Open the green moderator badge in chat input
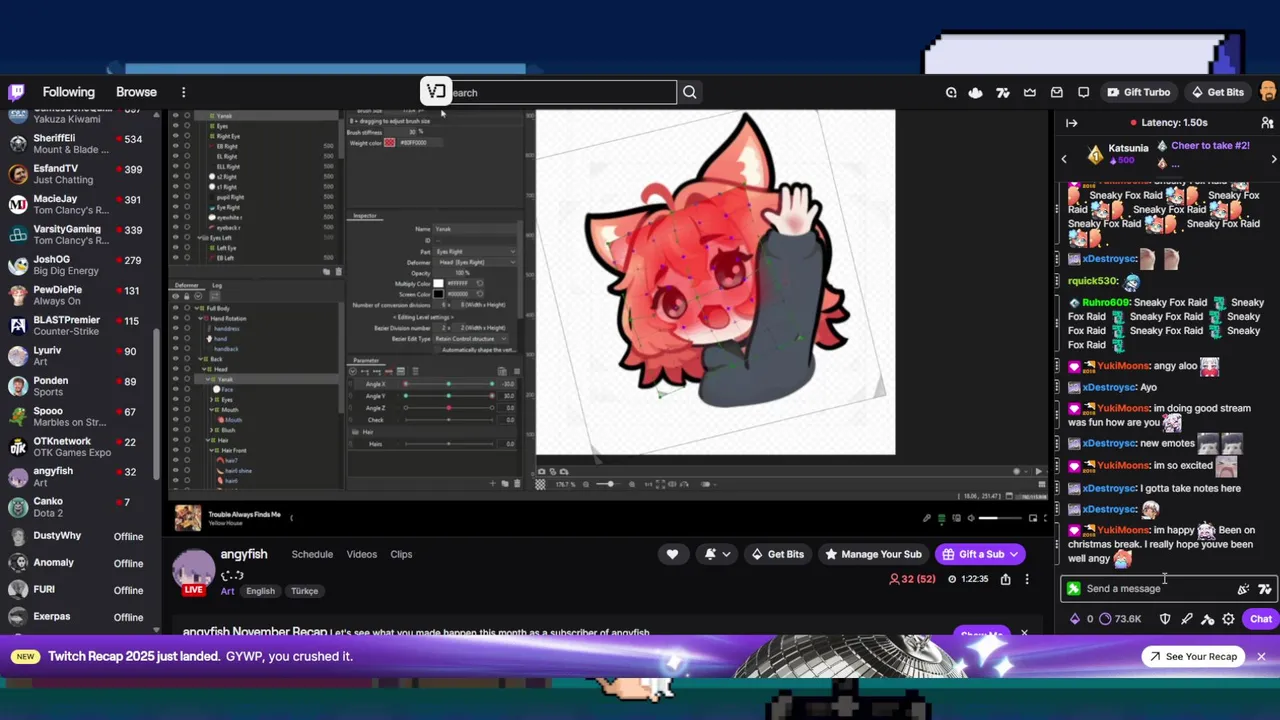This screenshot has width=1280, height=720. tap(1074, 589)
